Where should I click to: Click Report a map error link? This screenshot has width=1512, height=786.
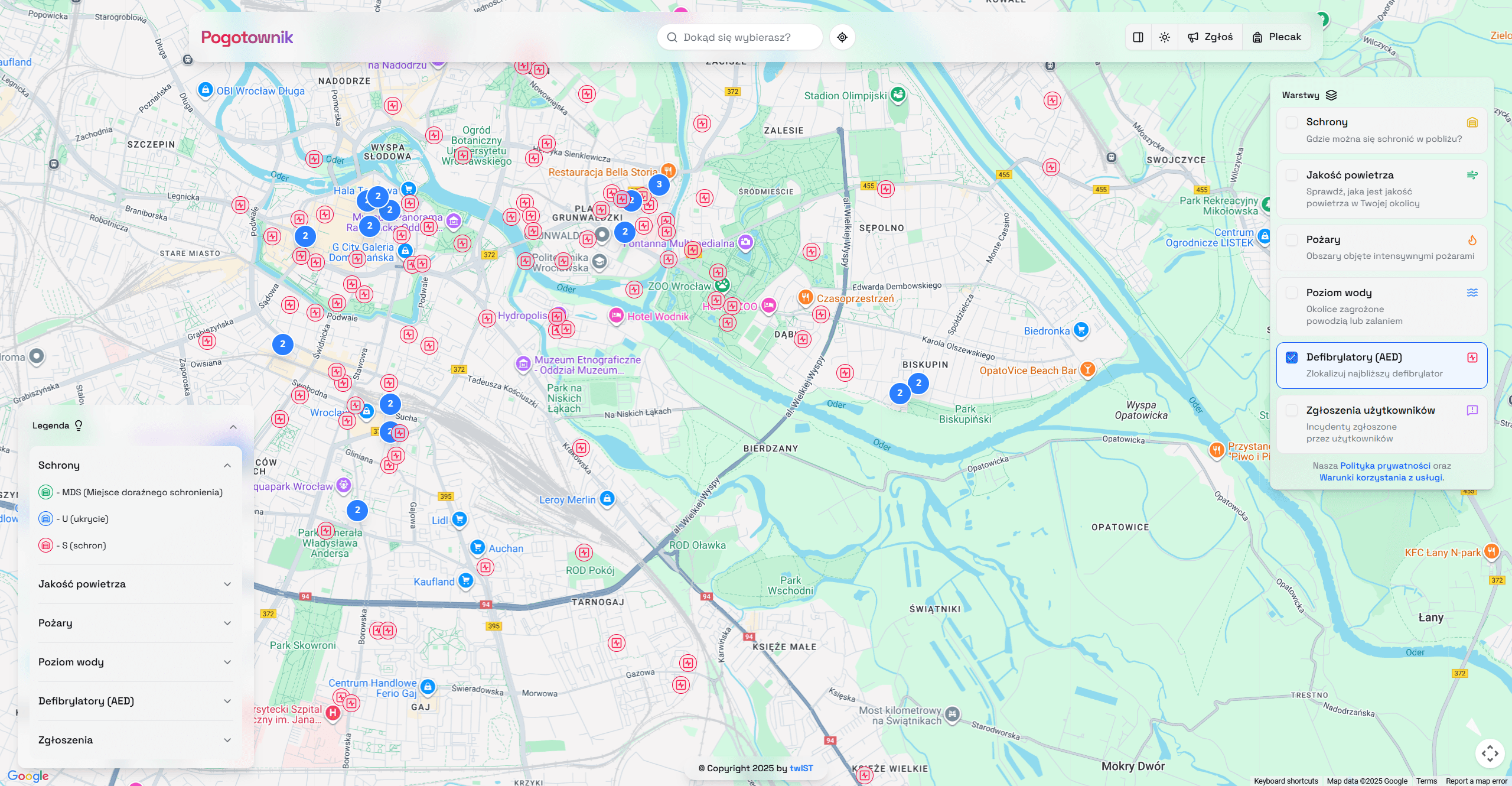coord(1476,781)
